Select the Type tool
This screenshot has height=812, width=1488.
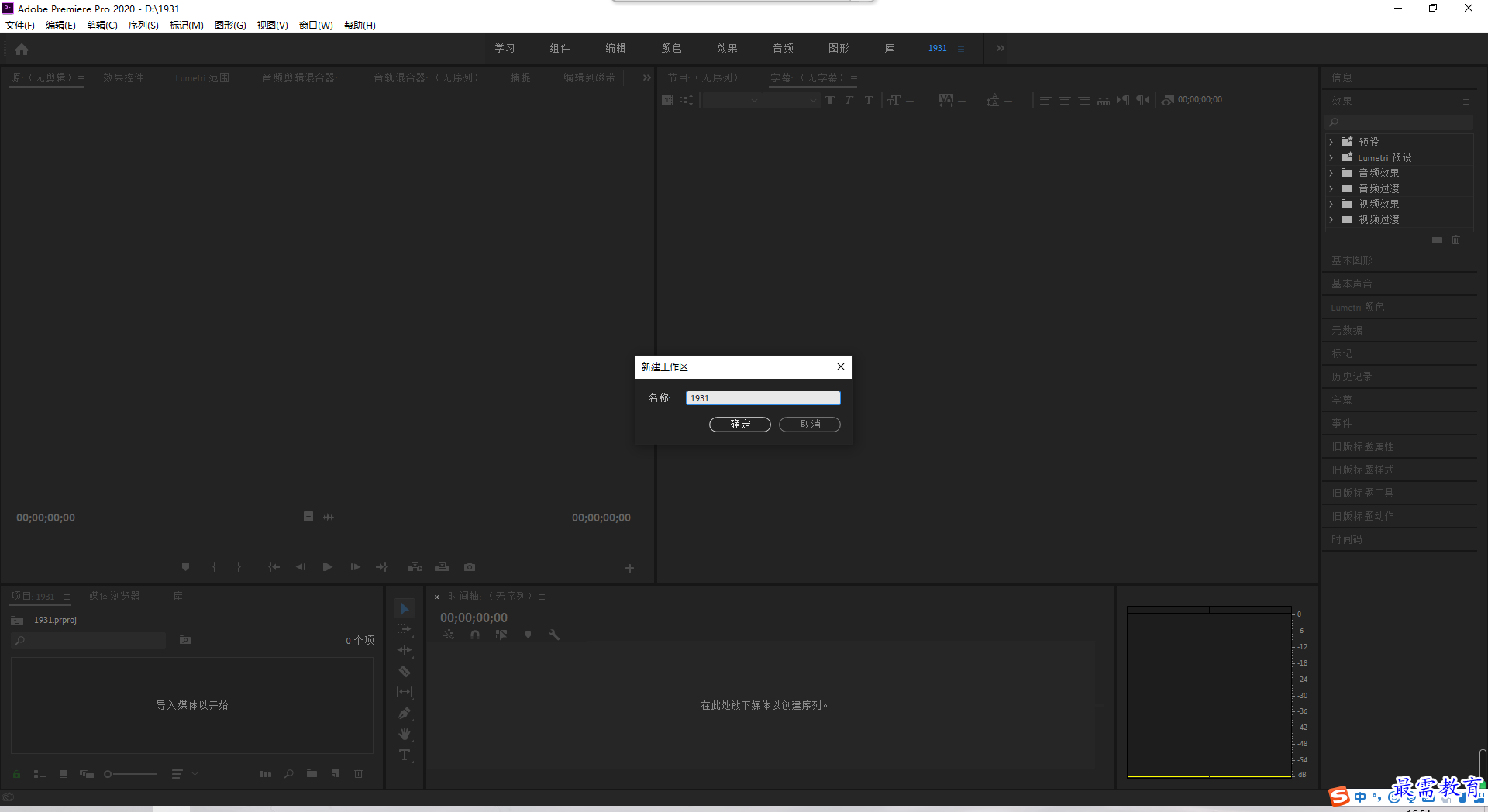click(x=405, y=755)
